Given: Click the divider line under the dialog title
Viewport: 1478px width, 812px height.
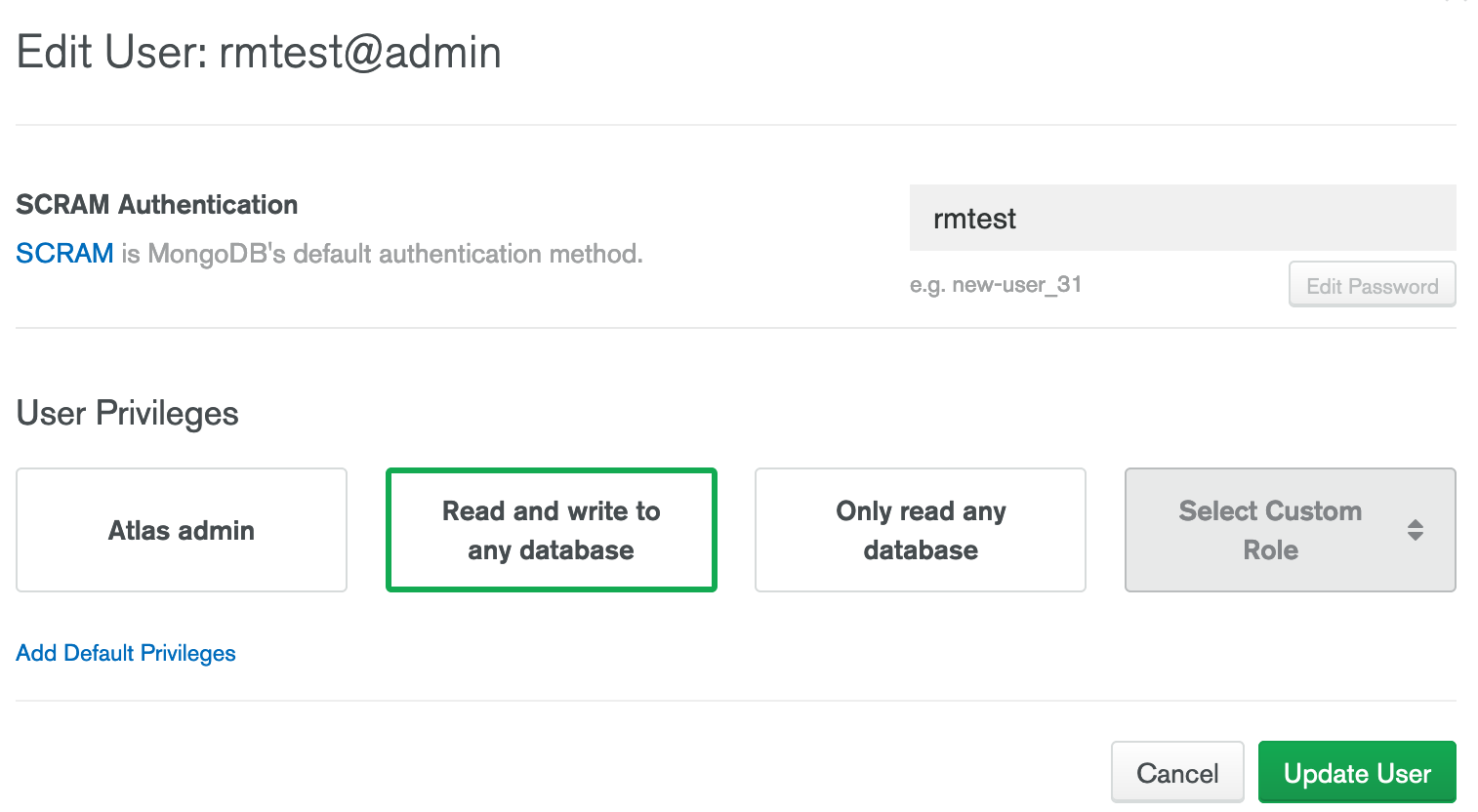Looking at the screenshot, I should tap(736, 125).
